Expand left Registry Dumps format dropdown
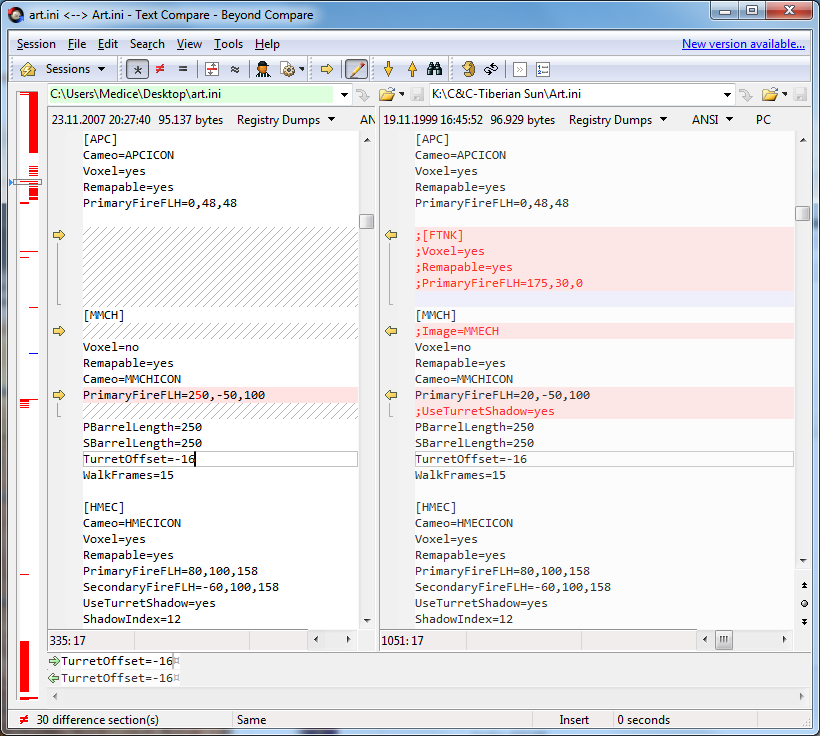Viewport: 820px width, 736px height. [x=331, y=120]
